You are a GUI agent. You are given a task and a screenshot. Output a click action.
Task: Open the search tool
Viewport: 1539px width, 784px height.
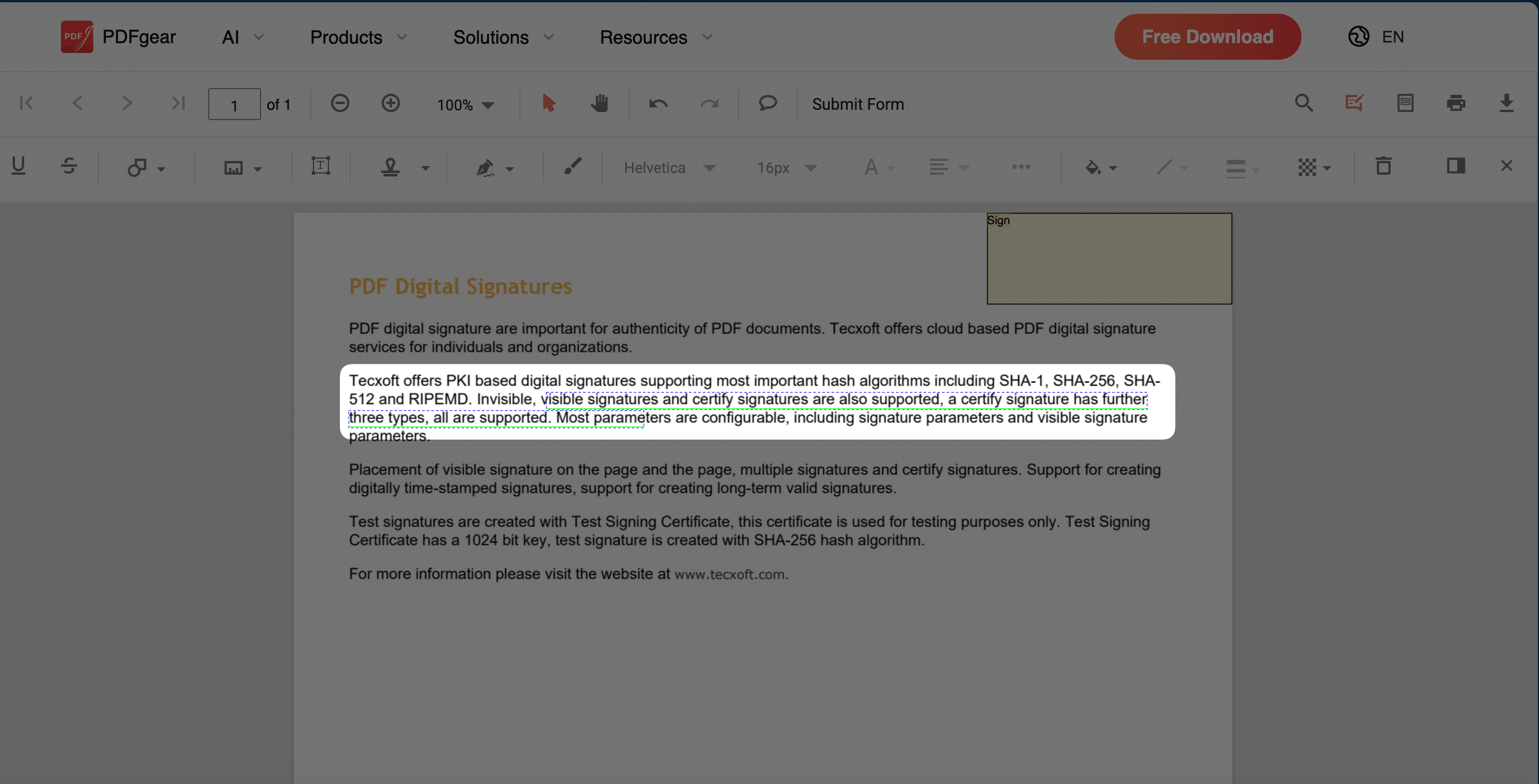click(1303, 104)
